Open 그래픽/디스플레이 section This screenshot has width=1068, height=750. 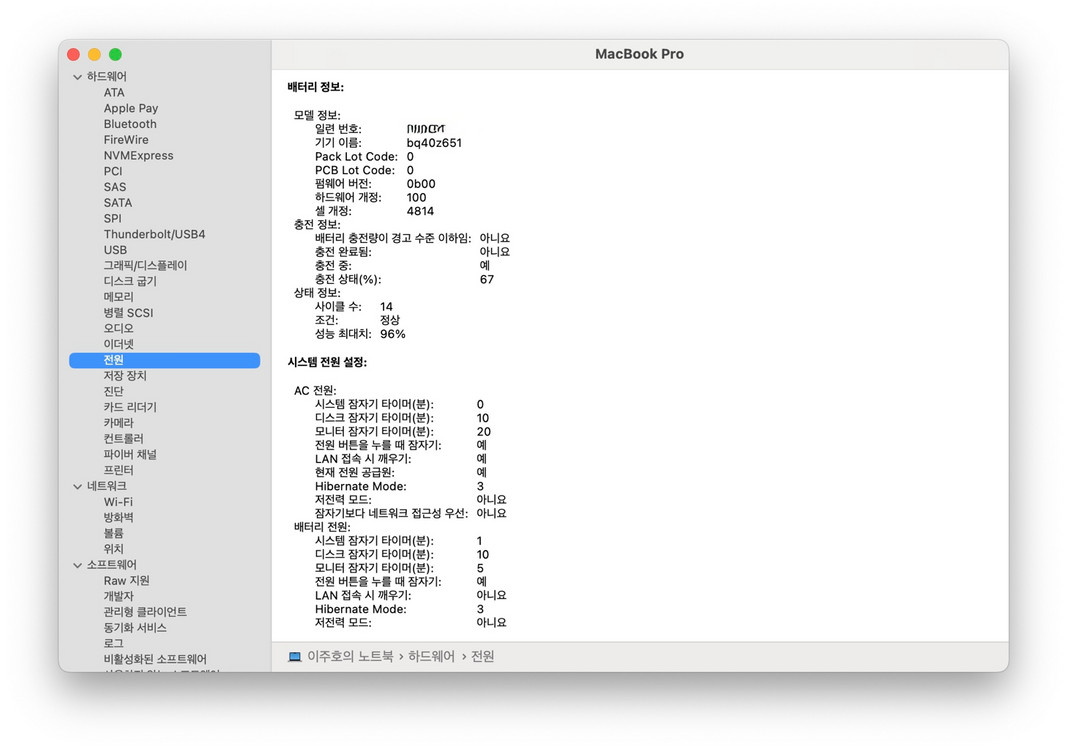coord(145,265)
